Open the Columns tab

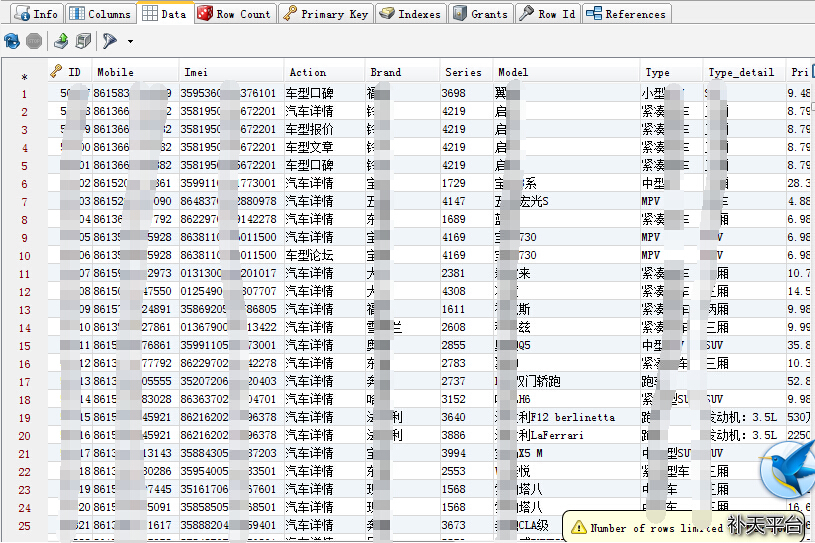[x=99, y=14]
